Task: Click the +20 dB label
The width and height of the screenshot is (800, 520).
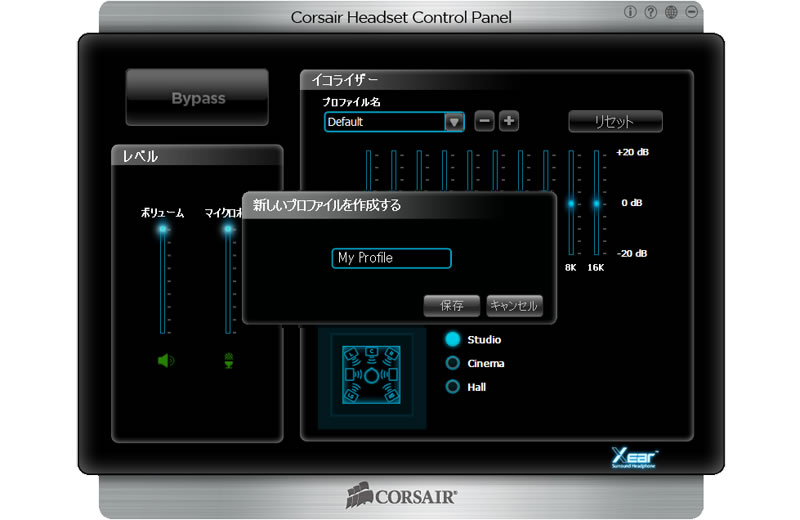Action: click(633, 152)
